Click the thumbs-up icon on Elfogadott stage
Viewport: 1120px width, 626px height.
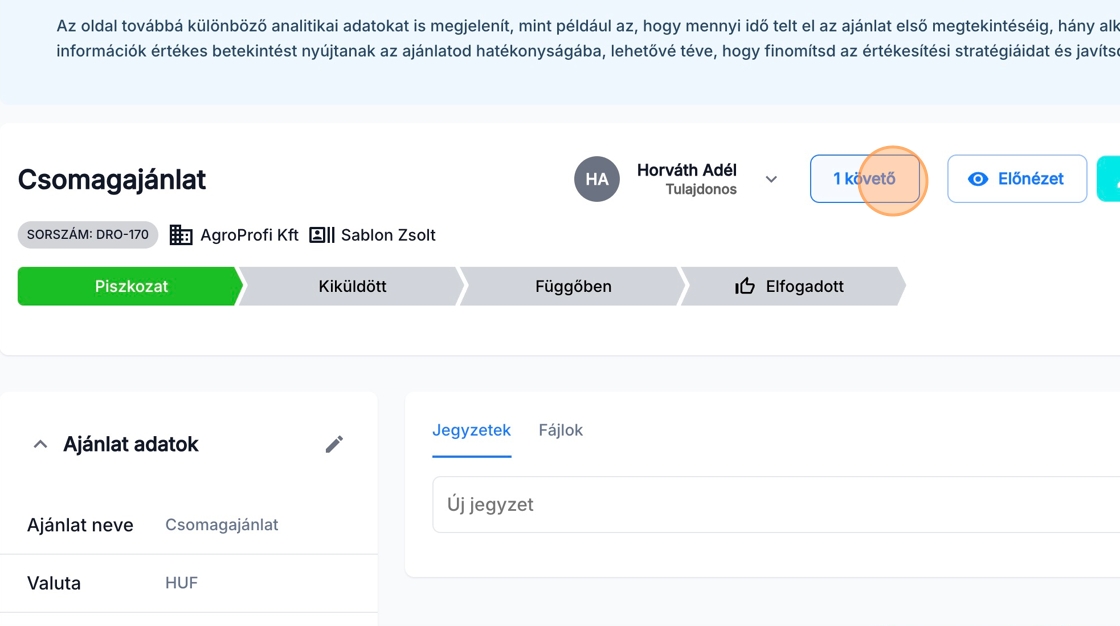pyautogui.click(x=745, y=286)
